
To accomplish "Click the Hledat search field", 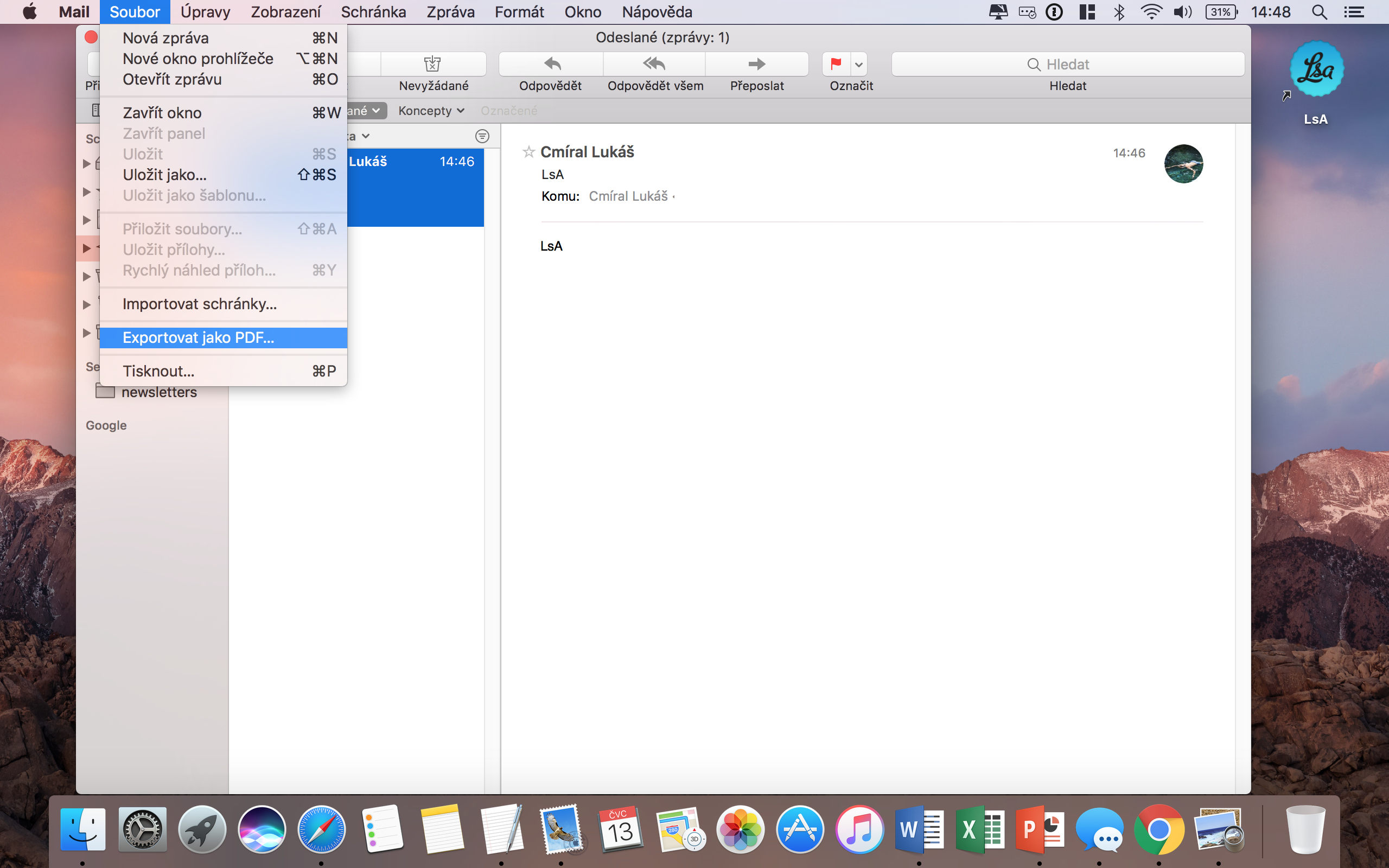I will 1068,65.
